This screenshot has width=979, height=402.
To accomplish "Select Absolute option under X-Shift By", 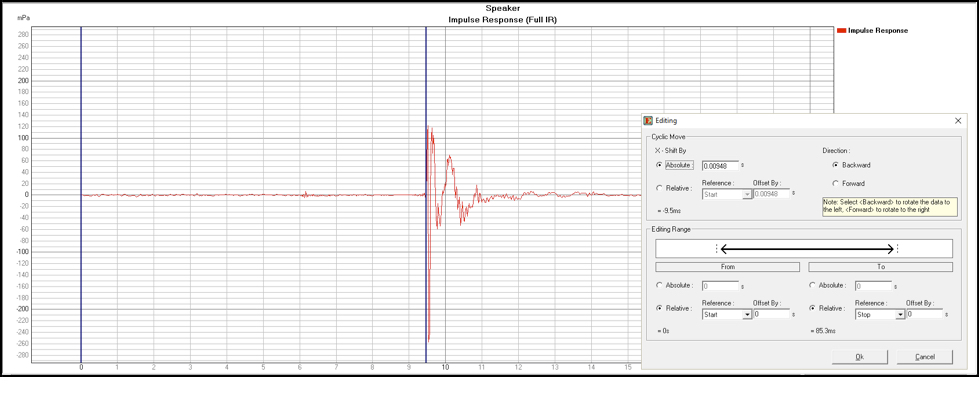I will pyautogui.click(x=659, y=165).
